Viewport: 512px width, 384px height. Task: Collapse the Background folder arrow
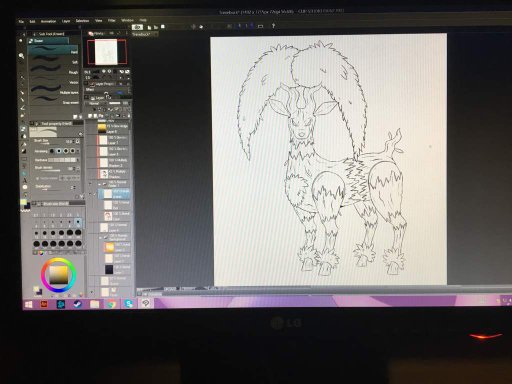click(x=101, y=237)
